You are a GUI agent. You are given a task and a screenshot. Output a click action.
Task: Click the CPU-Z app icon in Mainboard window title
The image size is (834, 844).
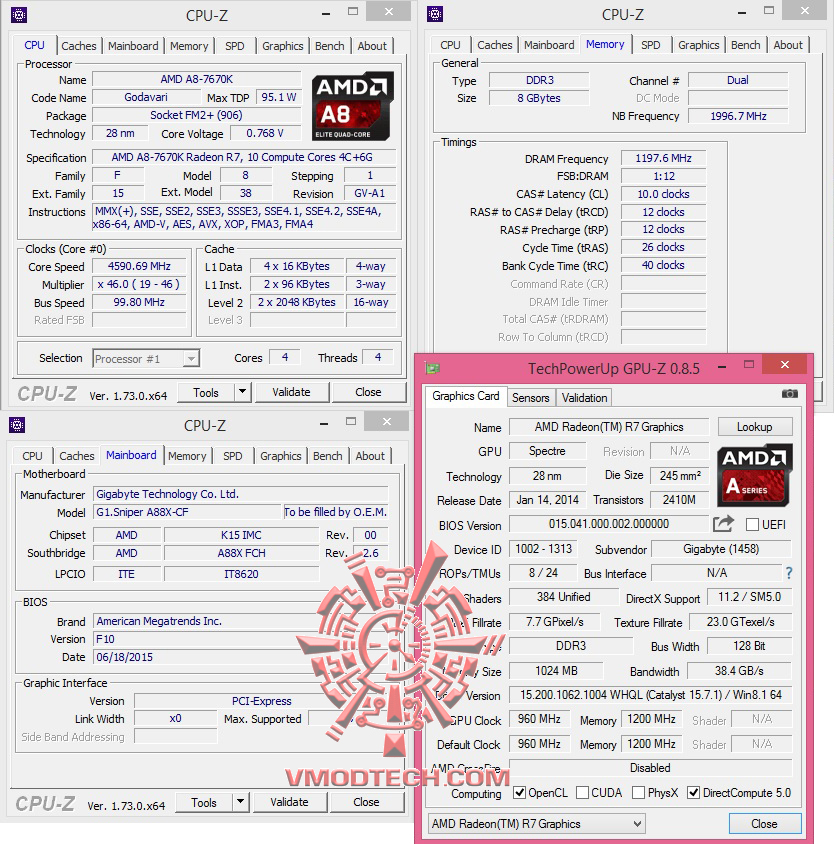(17, 425)
